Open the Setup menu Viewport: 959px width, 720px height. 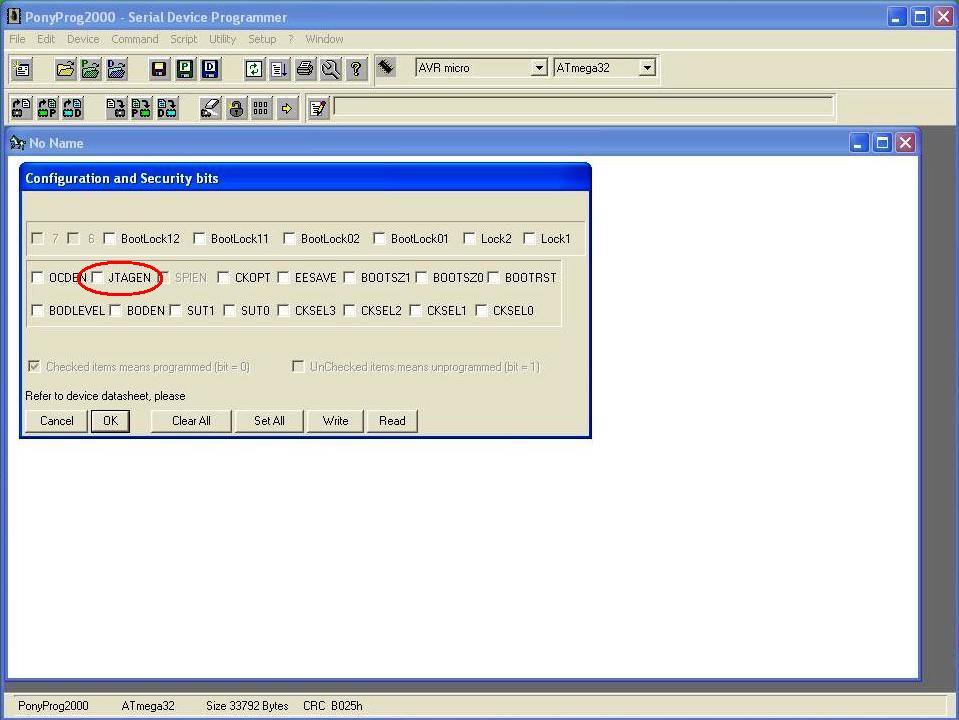coord(262,39)
